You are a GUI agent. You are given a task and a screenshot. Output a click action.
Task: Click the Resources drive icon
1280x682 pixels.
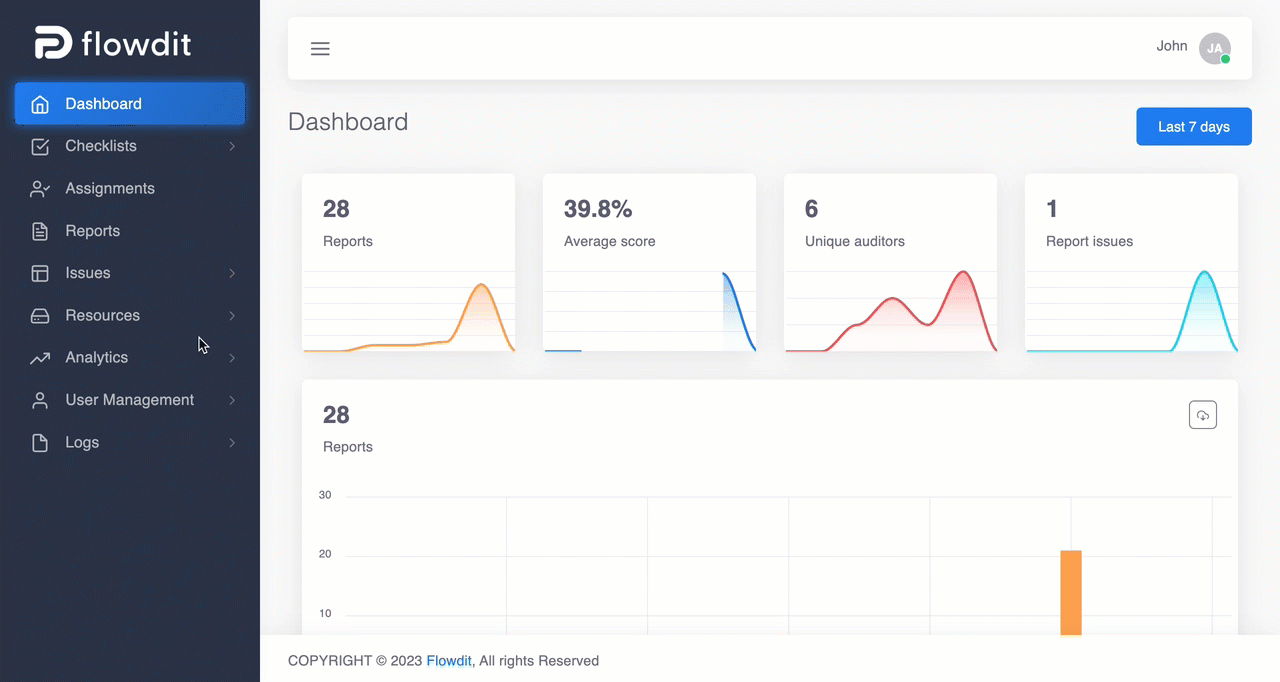coord(40,315)
